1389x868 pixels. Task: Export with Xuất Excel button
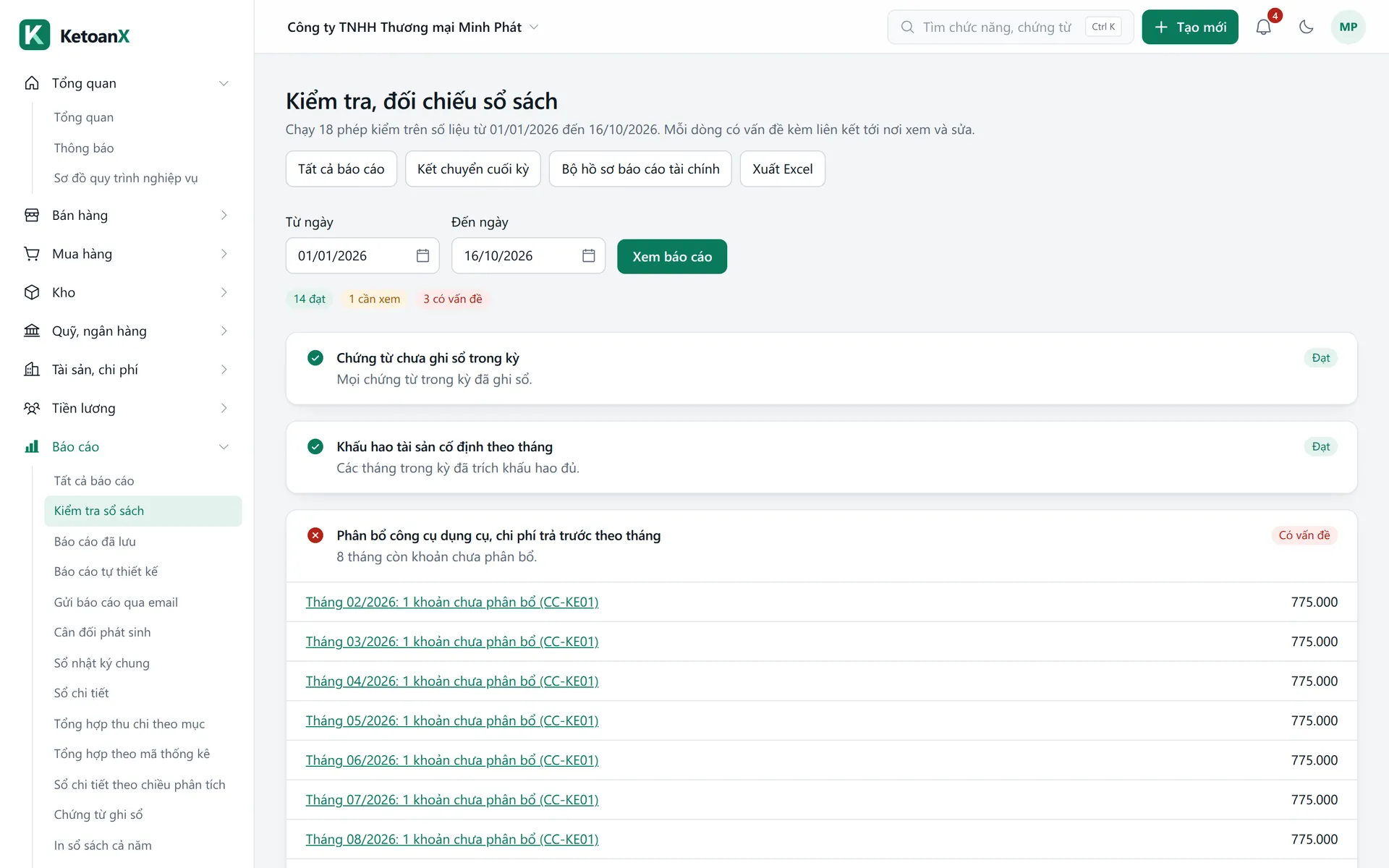click(782, 169)
